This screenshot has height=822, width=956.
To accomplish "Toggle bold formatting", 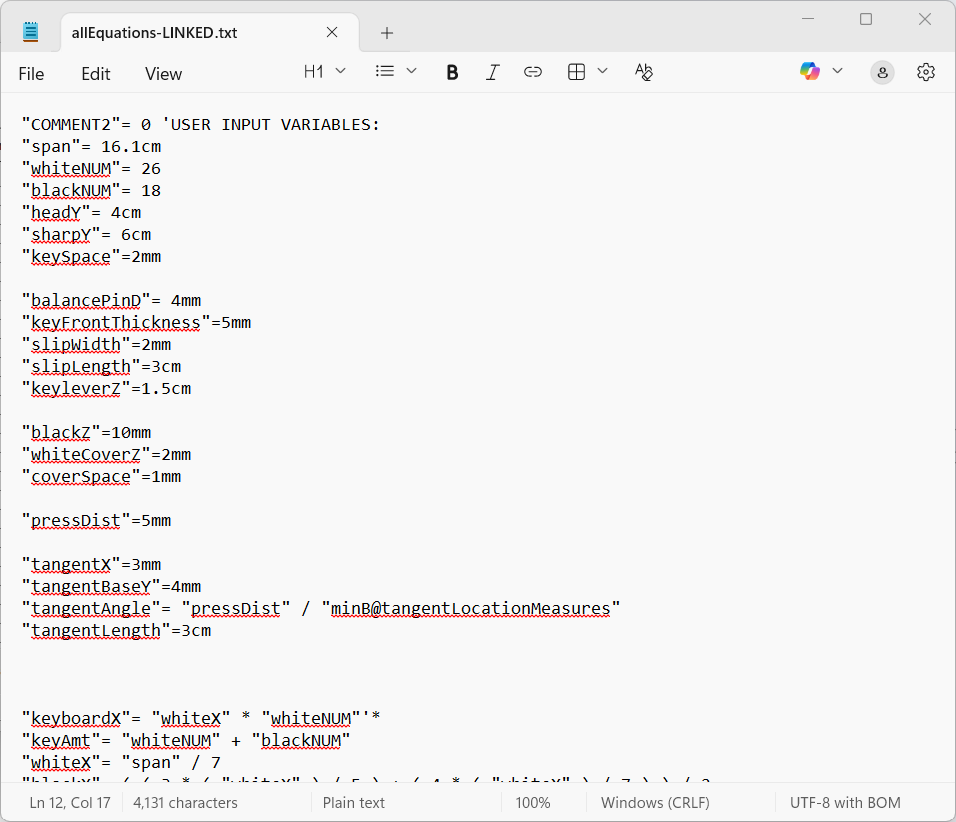I will pyautogui.click(x=452, y=72).
